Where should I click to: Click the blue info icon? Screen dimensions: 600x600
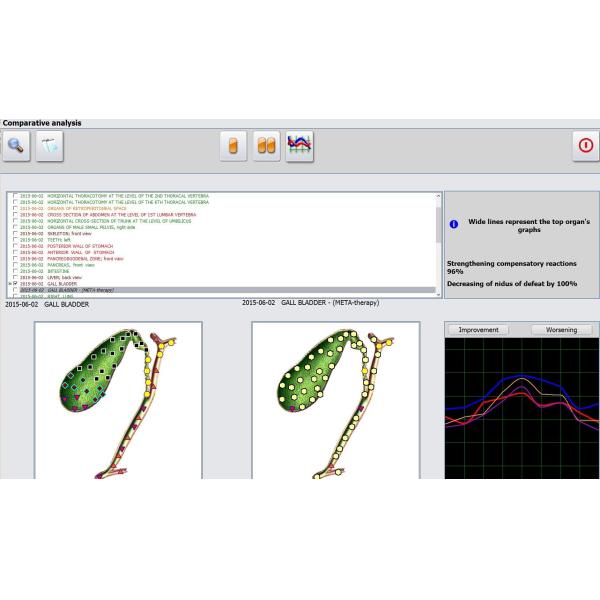[x=454, y=224]
